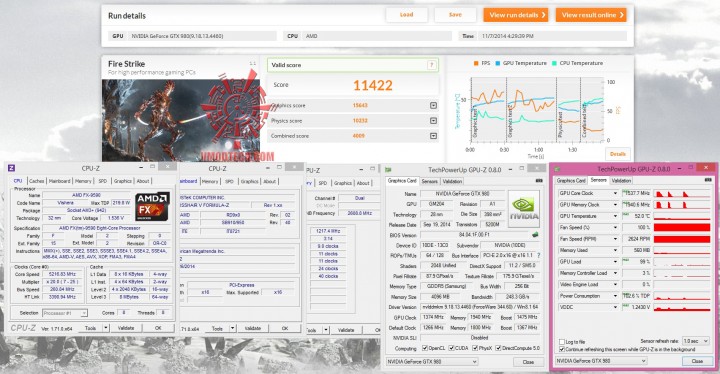Toggle the CUDA checkbox
Viewport: 720px width, 374px height.
[x=451, y=348]
